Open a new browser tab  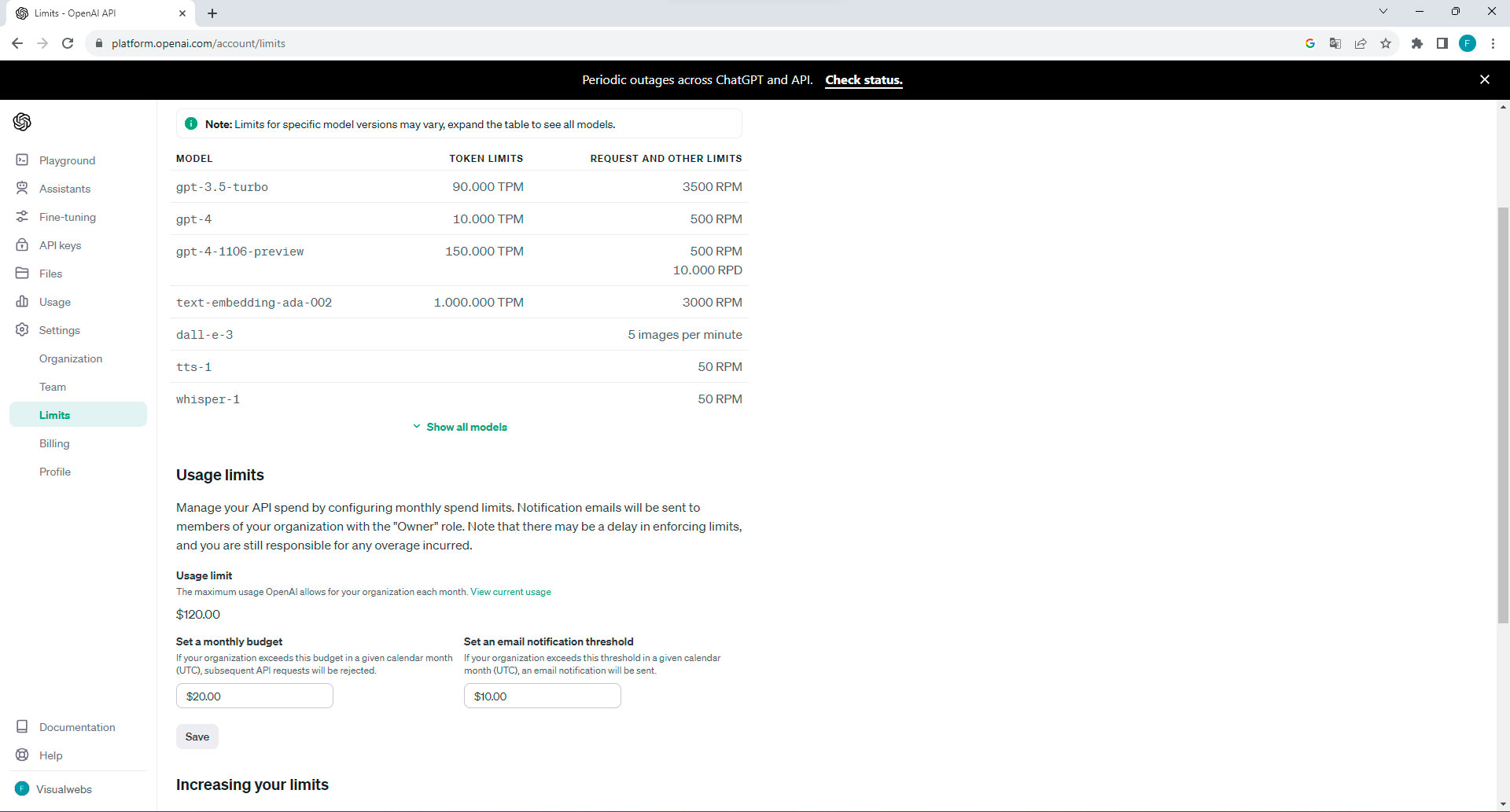pyautogui.click(x=212, y=13)
